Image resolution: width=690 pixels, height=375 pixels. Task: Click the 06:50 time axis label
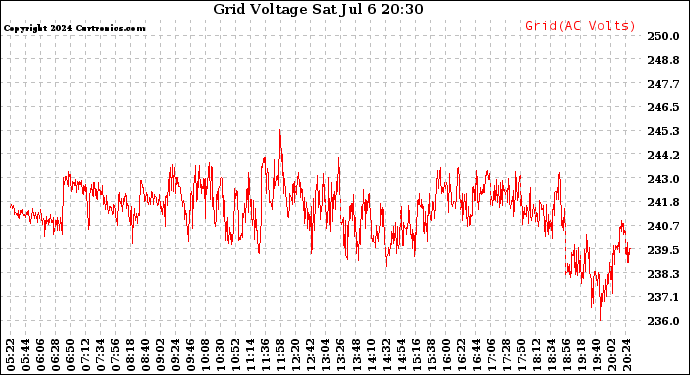70,355
